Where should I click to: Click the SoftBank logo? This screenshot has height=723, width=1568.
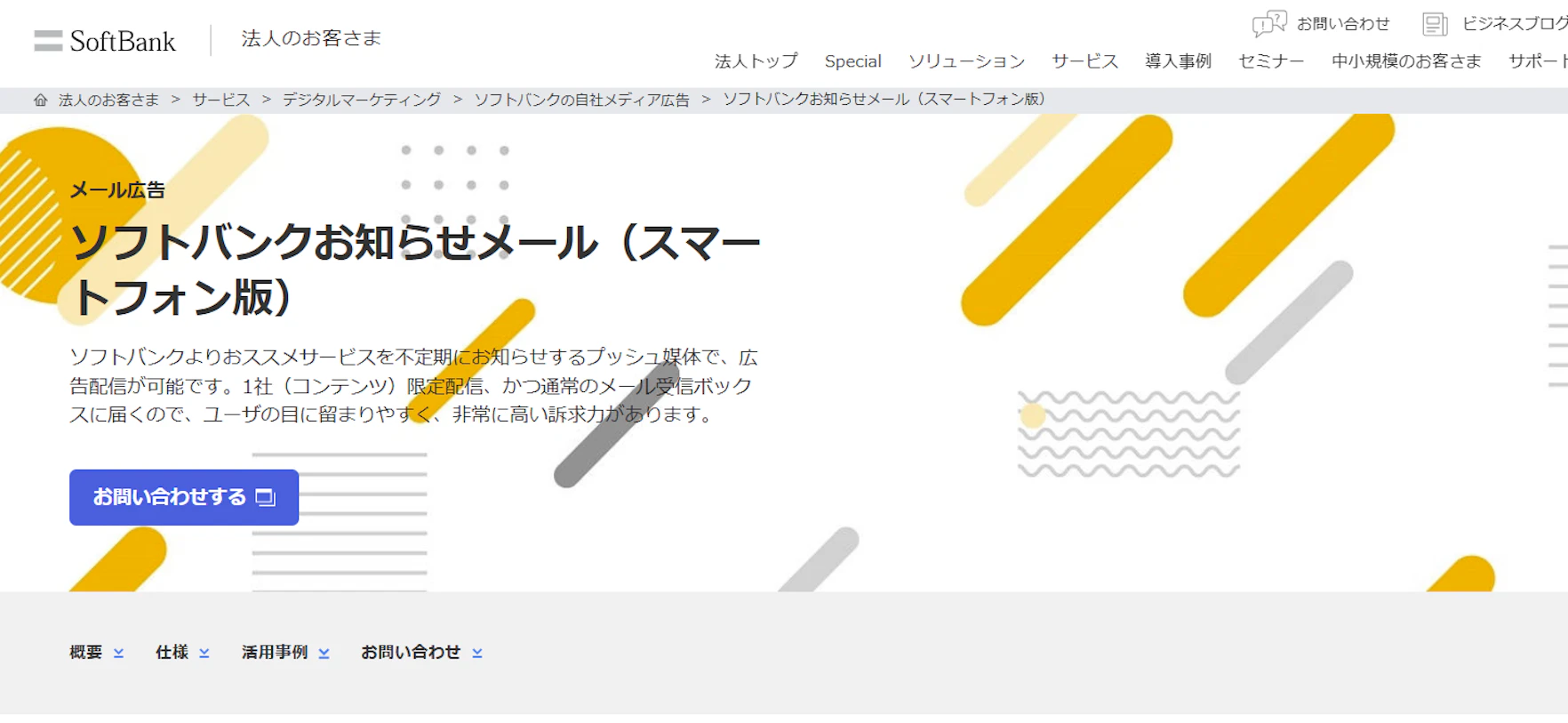pyautogui.click(x=105, y=41)
